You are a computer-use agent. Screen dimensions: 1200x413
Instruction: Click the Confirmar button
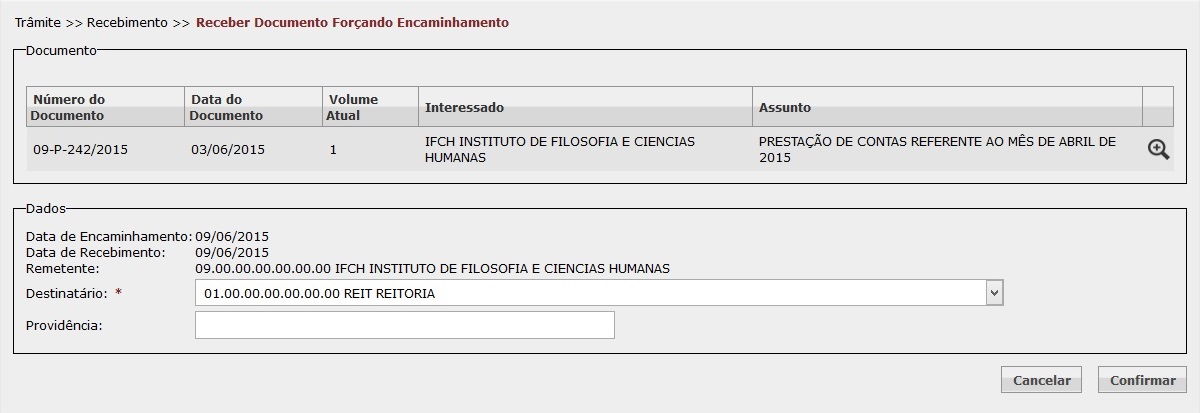point(1142,380)
